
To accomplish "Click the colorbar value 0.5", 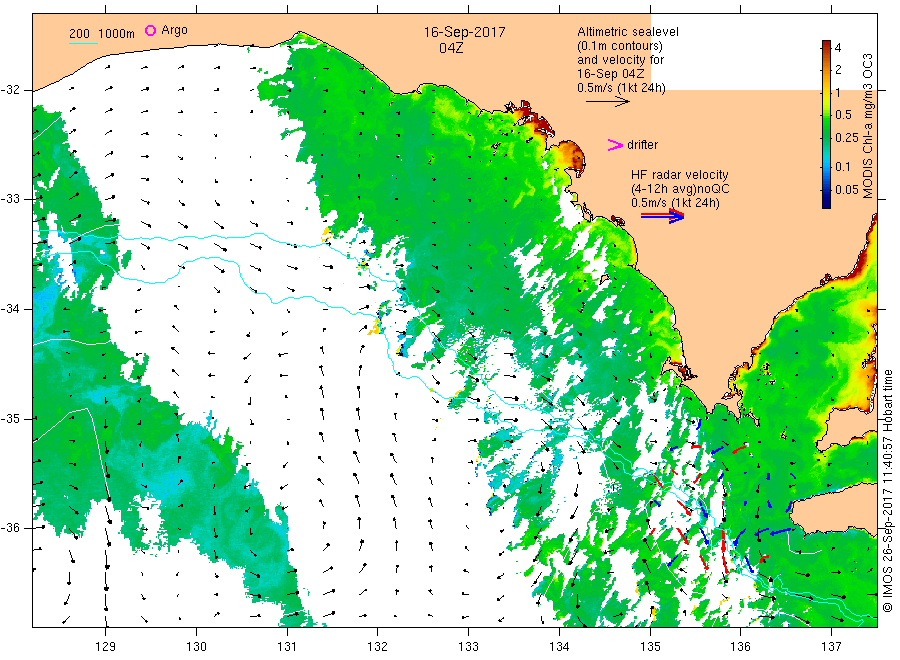I will (x=844, y=115).
